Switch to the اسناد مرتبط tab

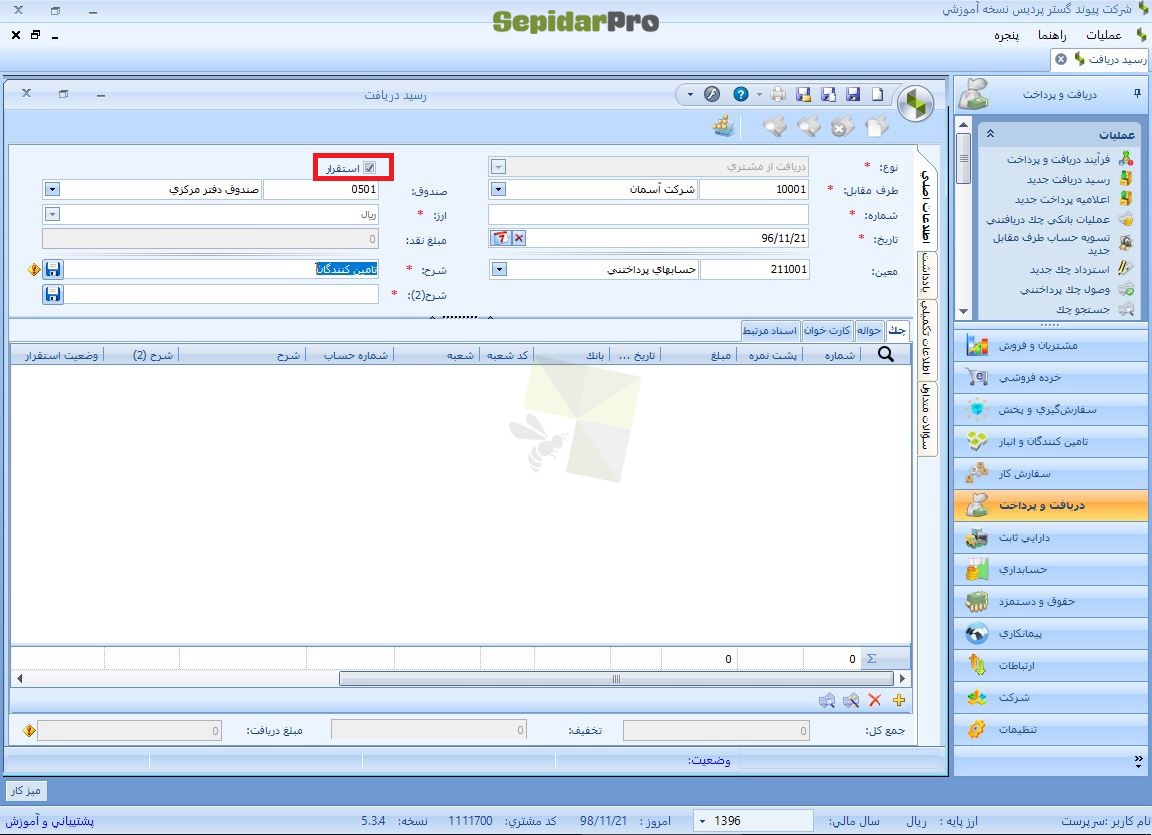(x=769, y=330)
